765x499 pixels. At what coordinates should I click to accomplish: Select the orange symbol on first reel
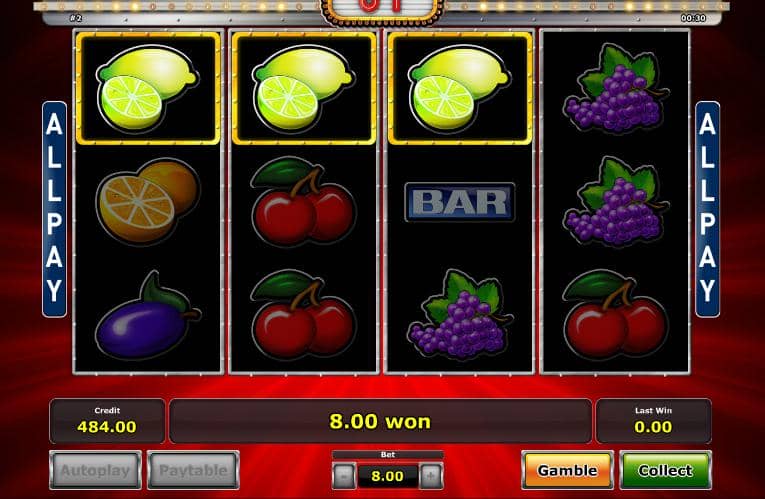click(148, 201)
